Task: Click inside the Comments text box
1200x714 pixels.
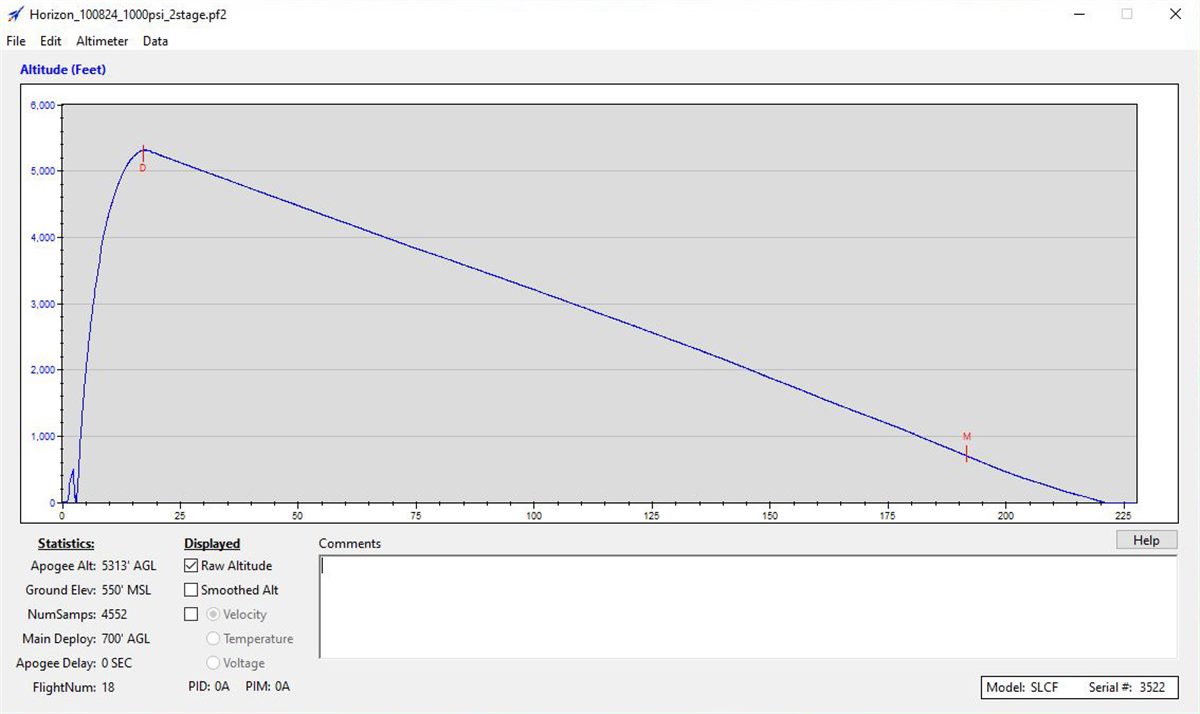Action: [x=746, y=606]
